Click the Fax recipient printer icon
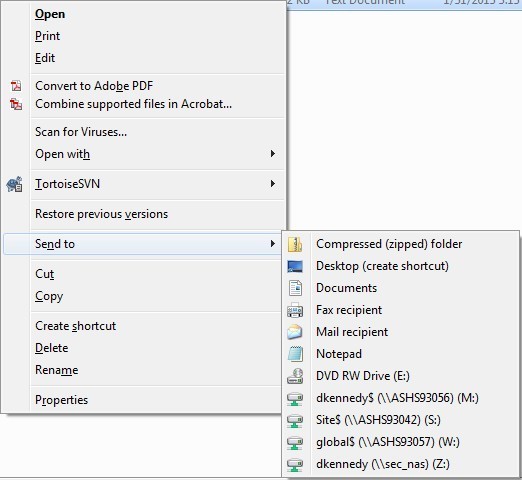Screen dimensions: 522x480 pos(295,310)
